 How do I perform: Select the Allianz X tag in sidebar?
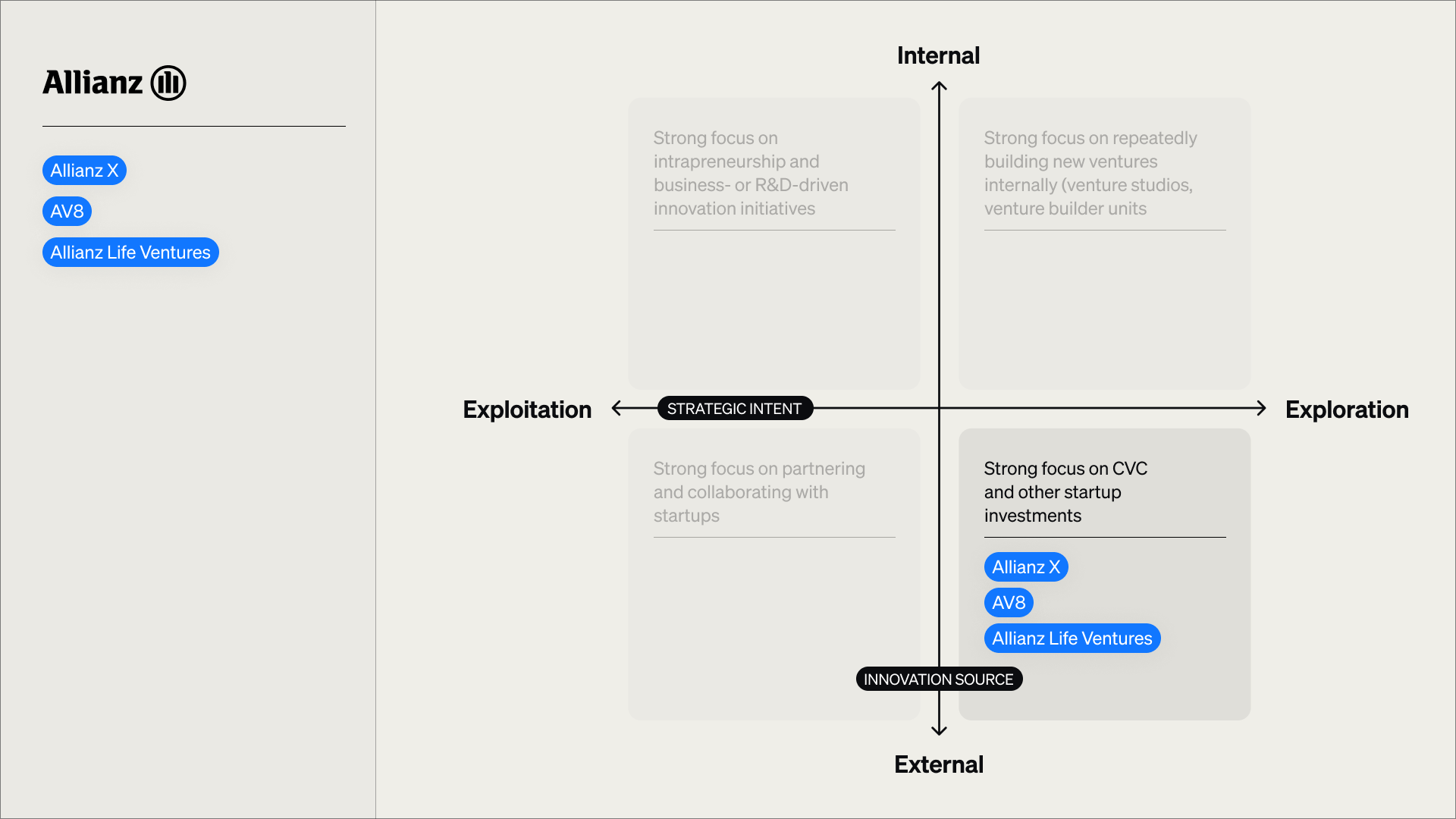coord(84,171)
